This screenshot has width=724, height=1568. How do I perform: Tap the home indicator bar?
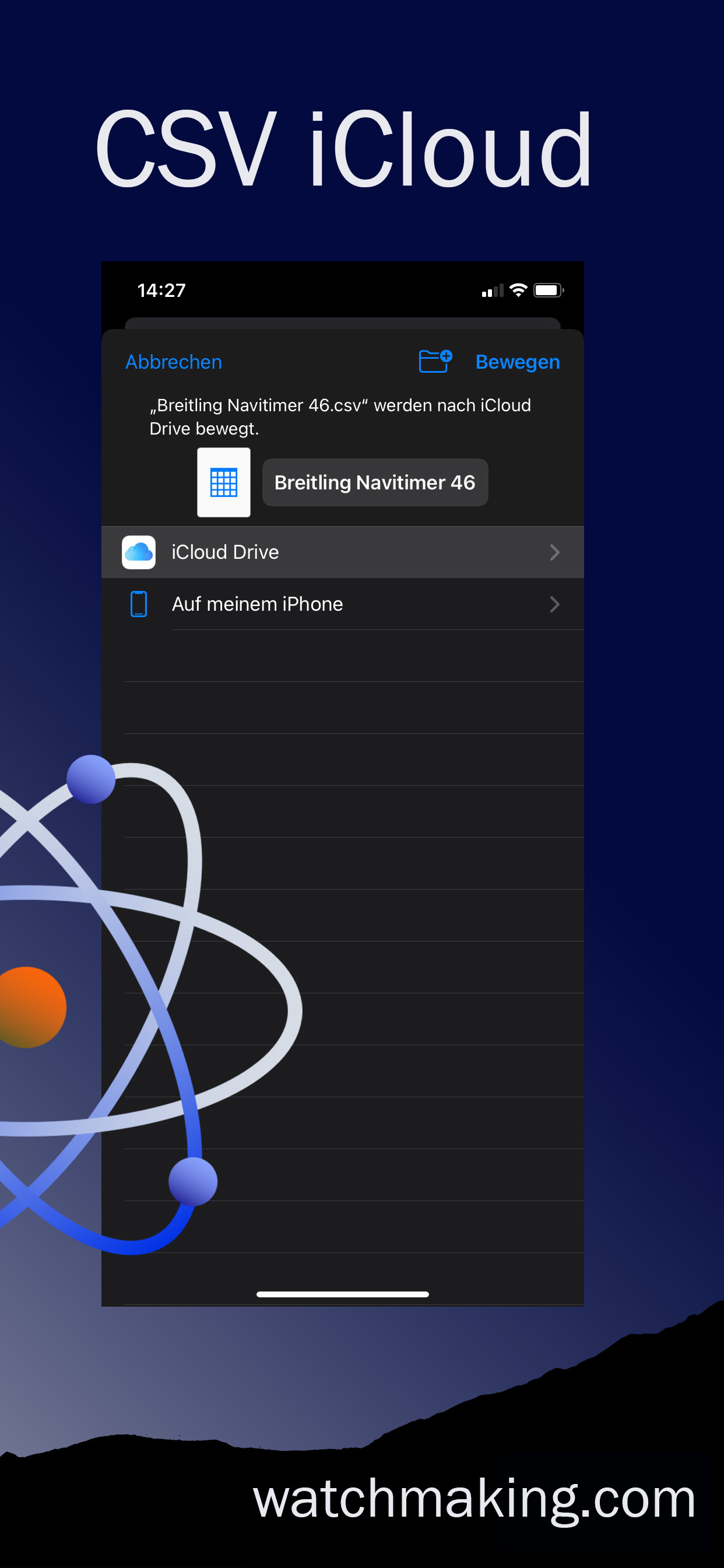point(343,1294)
